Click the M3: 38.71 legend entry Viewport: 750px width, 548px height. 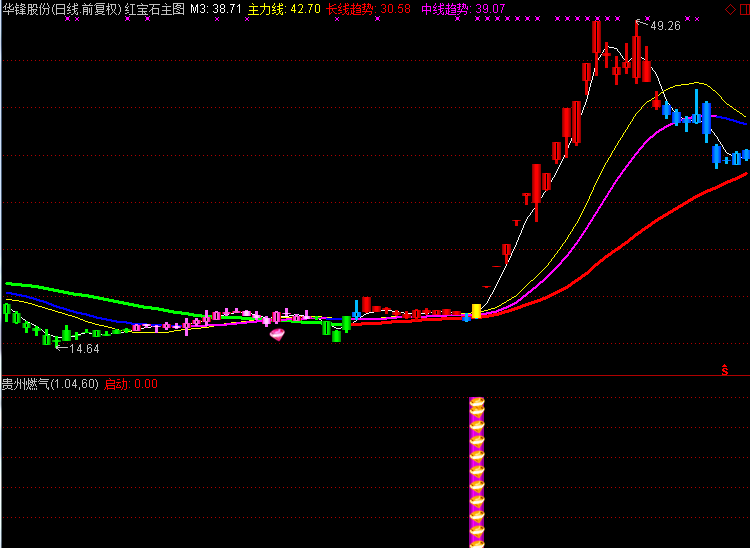point(216,9)
